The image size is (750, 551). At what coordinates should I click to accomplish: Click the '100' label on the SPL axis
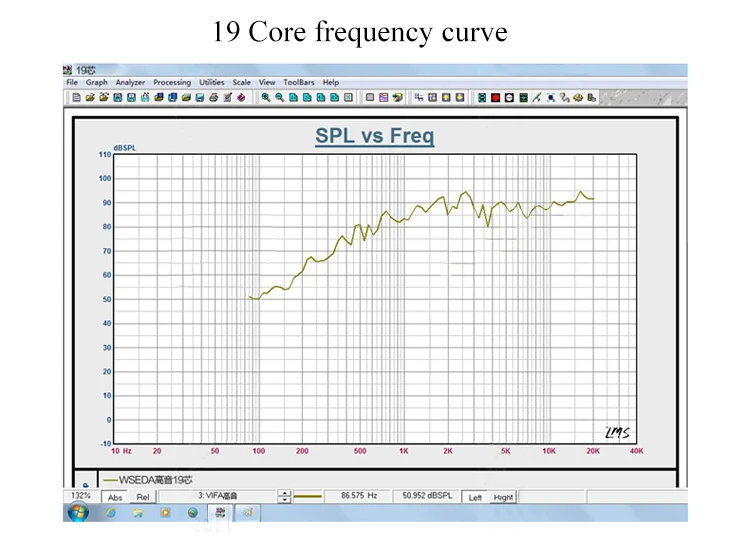click(105, 178)
